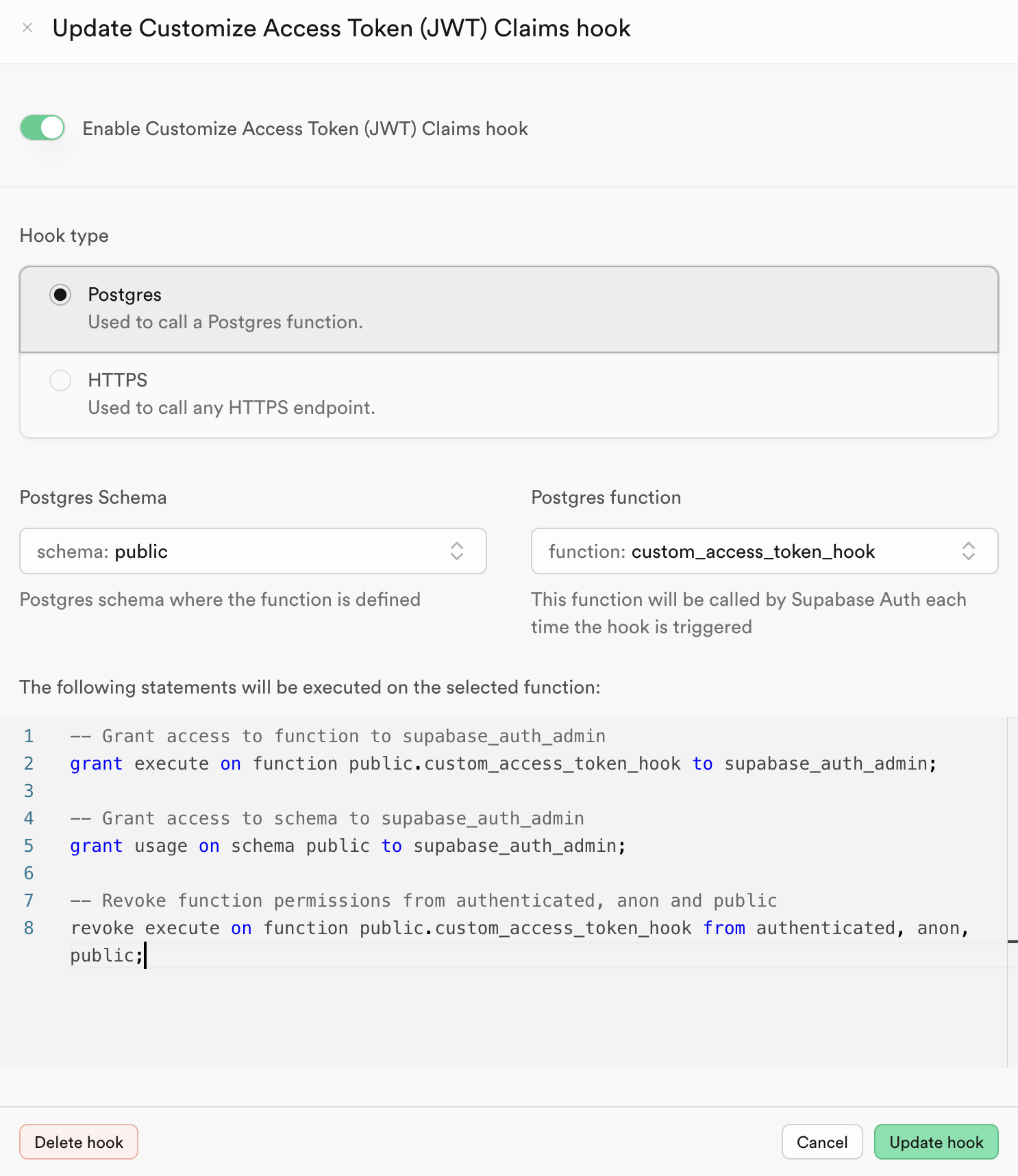The image size is (1018, 1176).
Task: Click line number 5 in the editor gutter
Action: 29,846
